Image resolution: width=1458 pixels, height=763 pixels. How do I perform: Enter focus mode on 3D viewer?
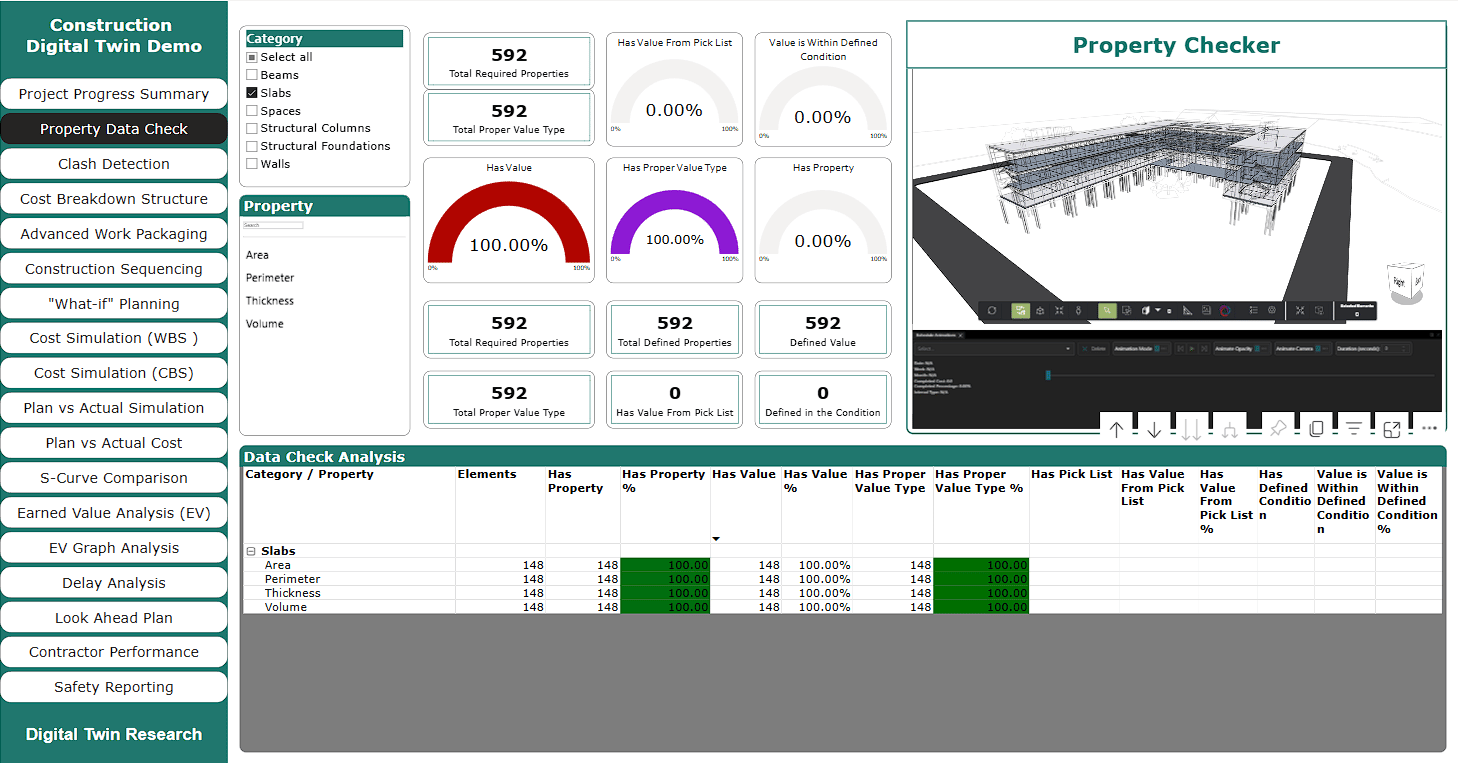[1391, 429]
